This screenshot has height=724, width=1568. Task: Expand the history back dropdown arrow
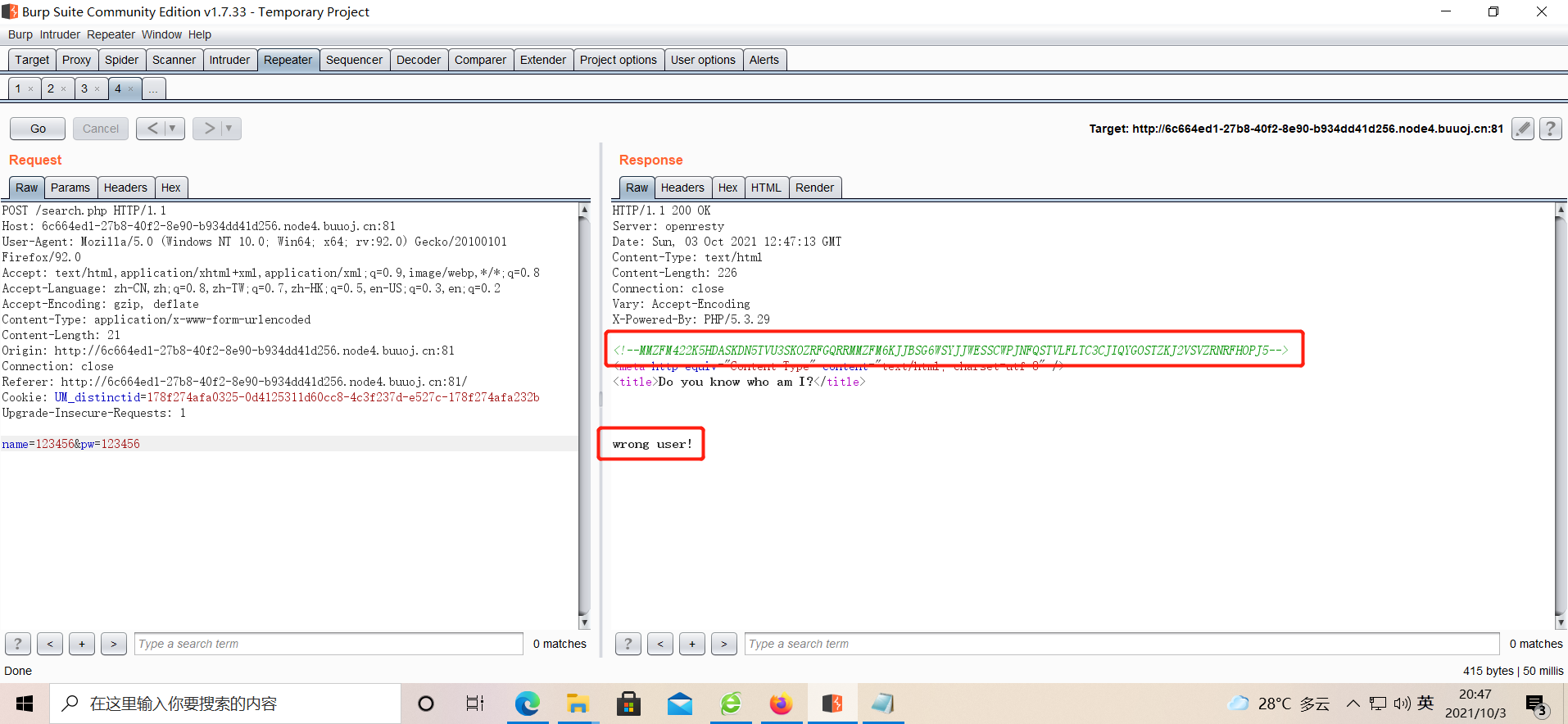point(172,129)
